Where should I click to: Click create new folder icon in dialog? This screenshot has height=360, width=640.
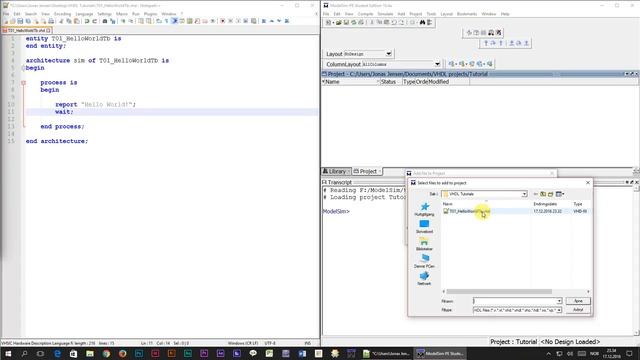(550, 194)
